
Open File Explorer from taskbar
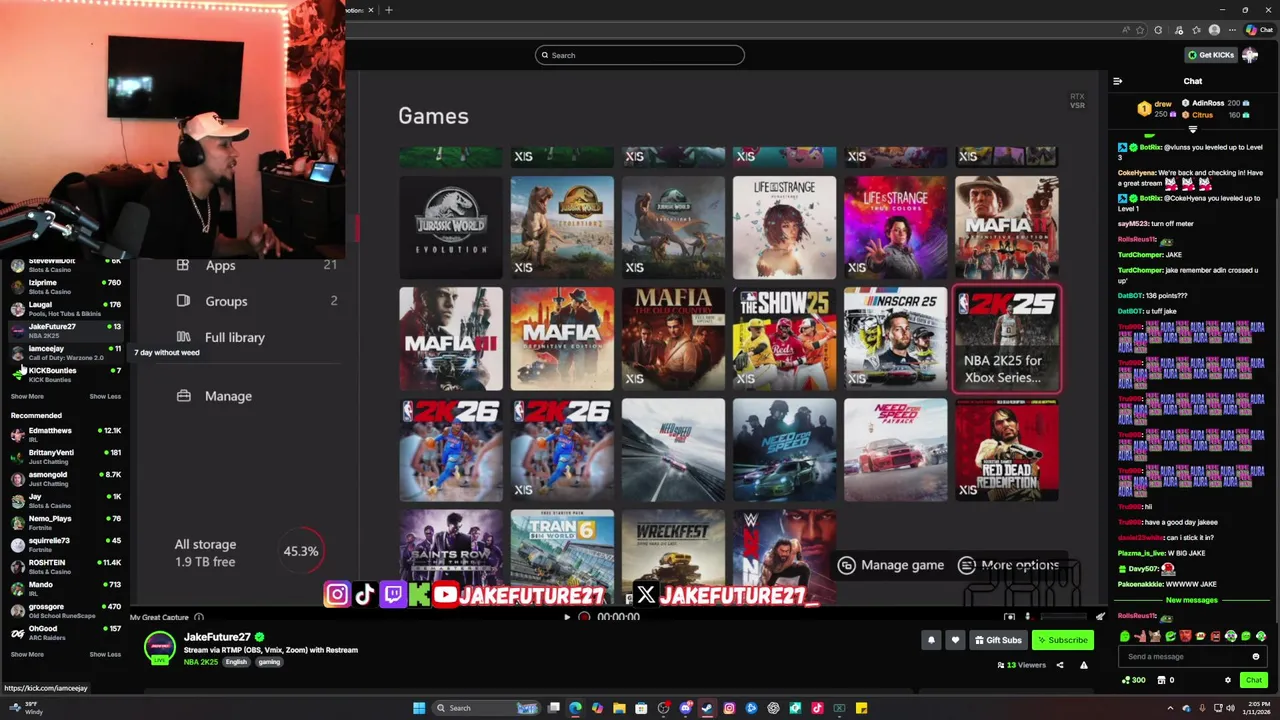click(x=619, y=708)
